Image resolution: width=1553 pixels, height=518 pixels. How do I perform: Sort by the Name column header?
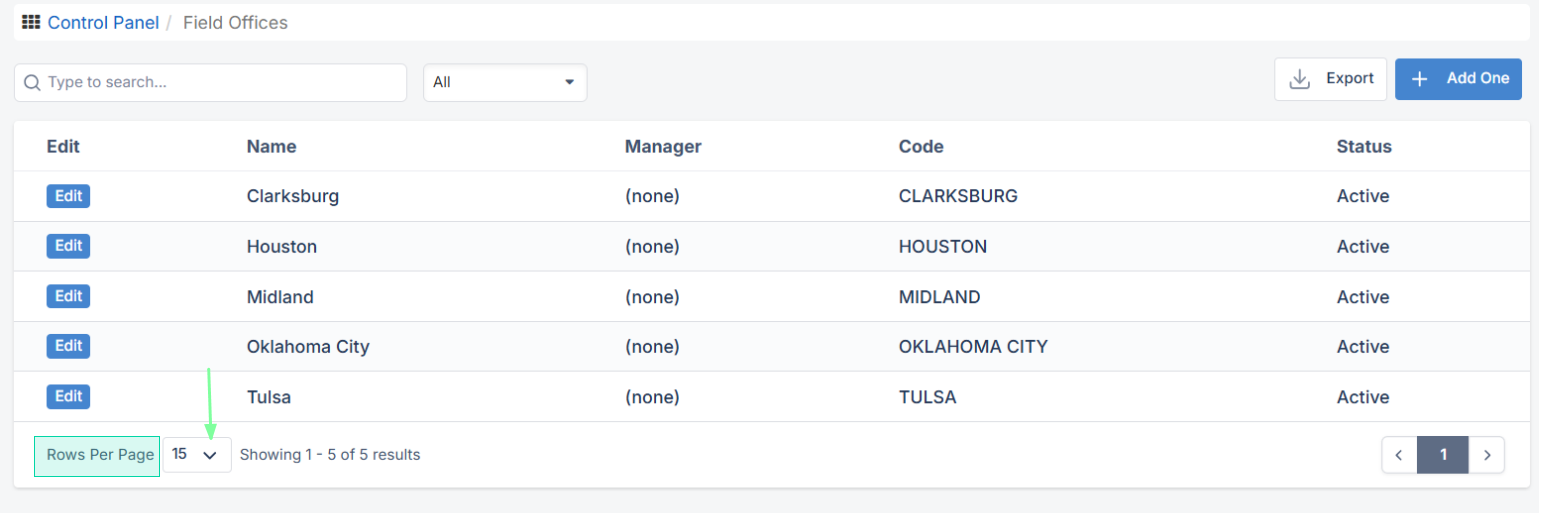271,146
